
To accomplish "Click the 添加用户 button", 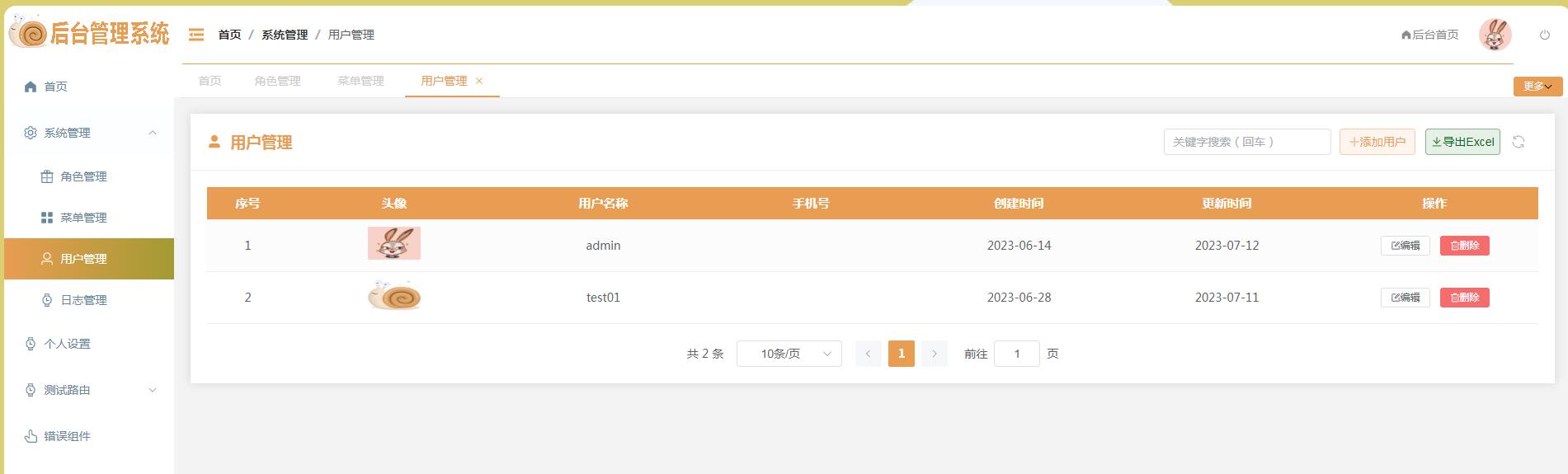I will tap(1377, 142).
